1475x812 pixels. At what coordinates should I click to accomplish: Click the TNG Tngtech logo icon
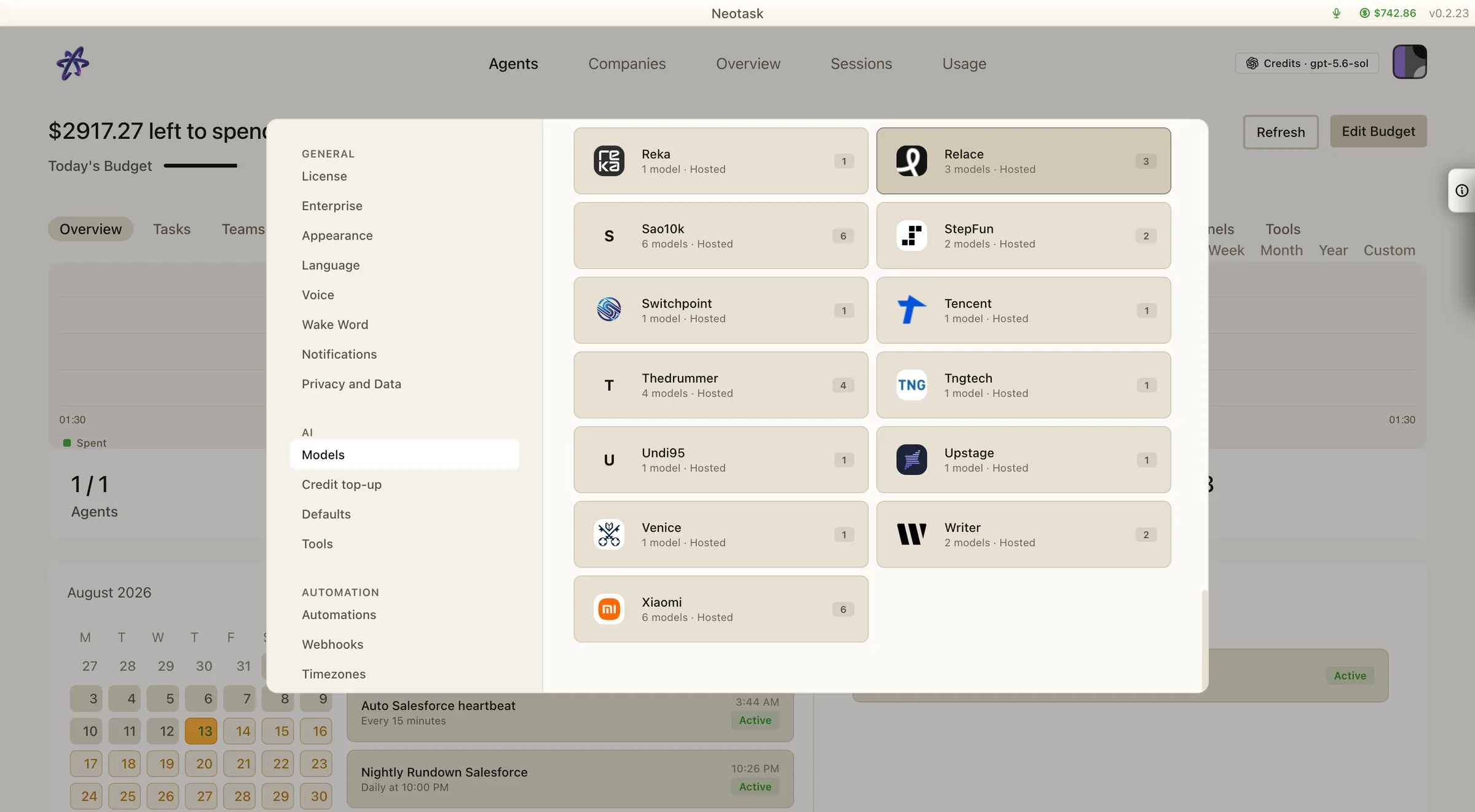click(x=911, y=385)
